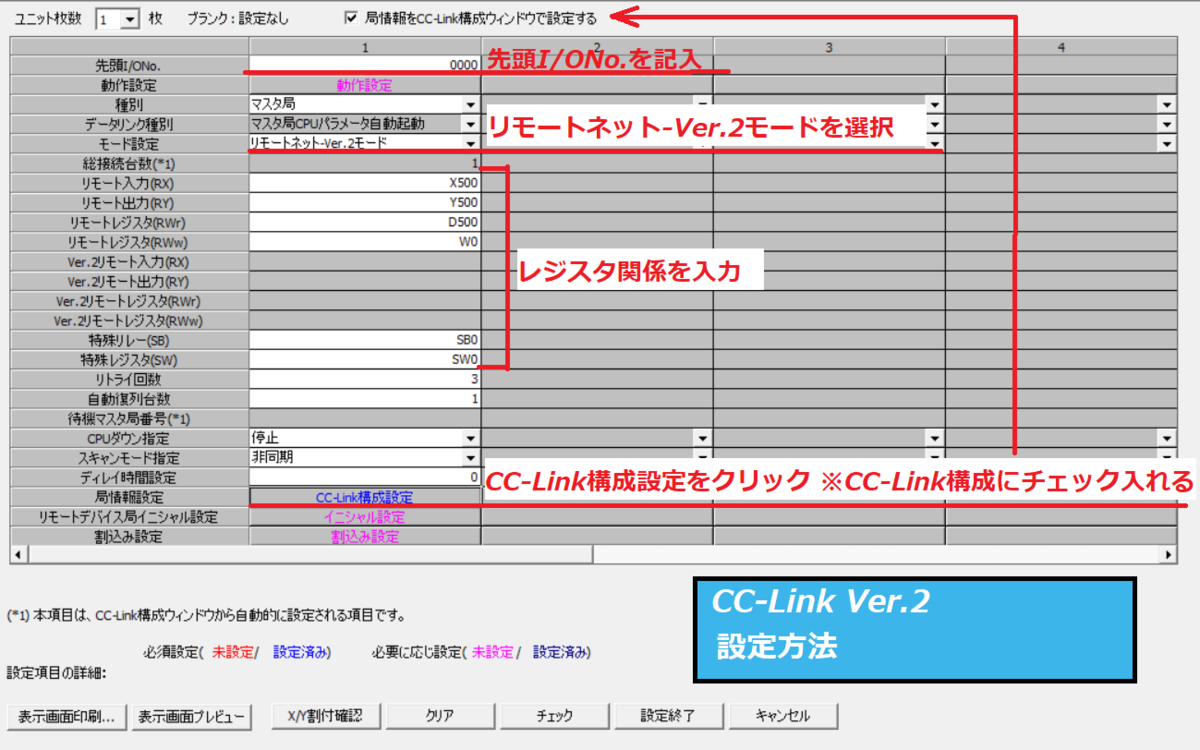Image resolution: width=1200 pixels, height=750 pixels.
Task: Open the 割込み設定 link
Action: click(x=365, y=536)
